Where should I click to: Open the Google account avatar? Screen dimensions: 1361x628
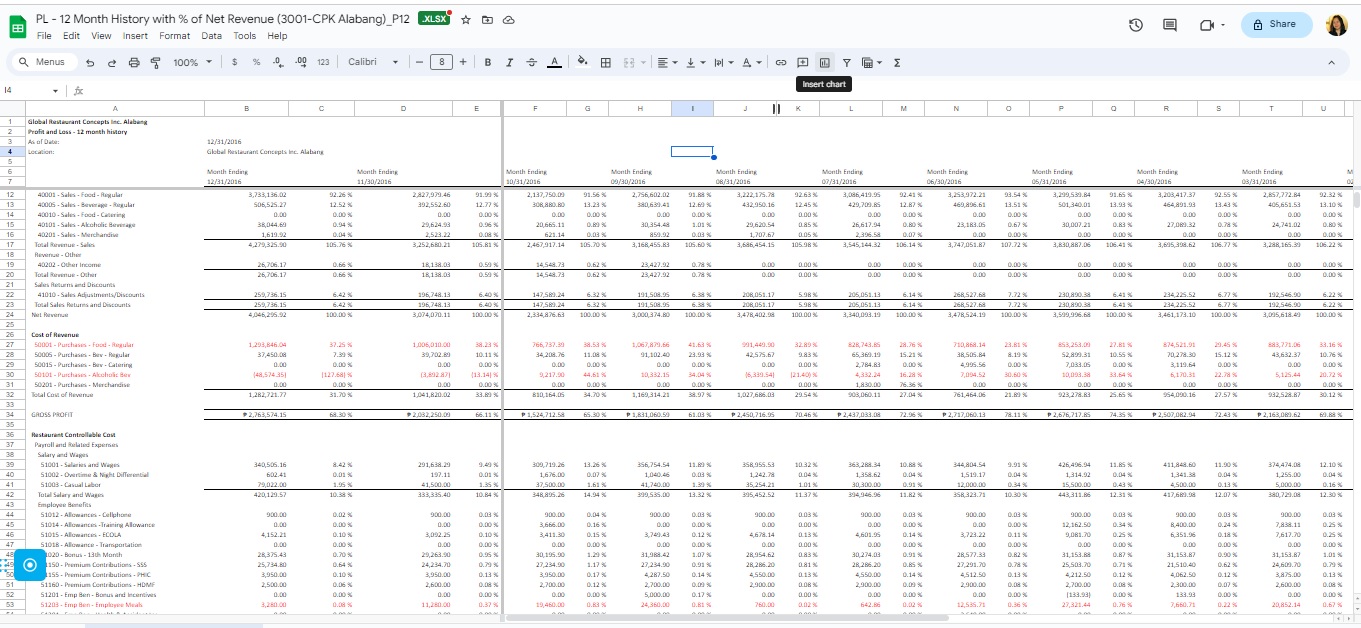tap(1337, 26)
